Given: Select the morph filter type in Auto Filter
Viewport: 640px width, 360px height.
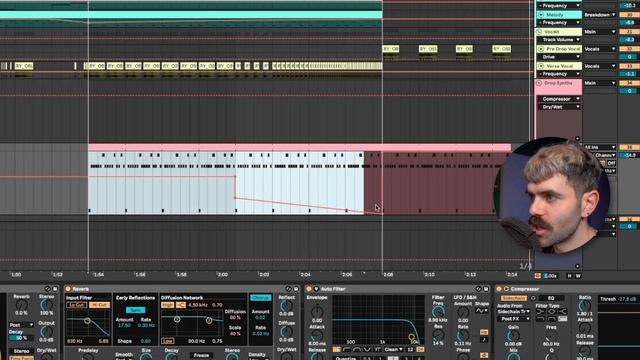Looking at the screenshot, I should point(377,349).
